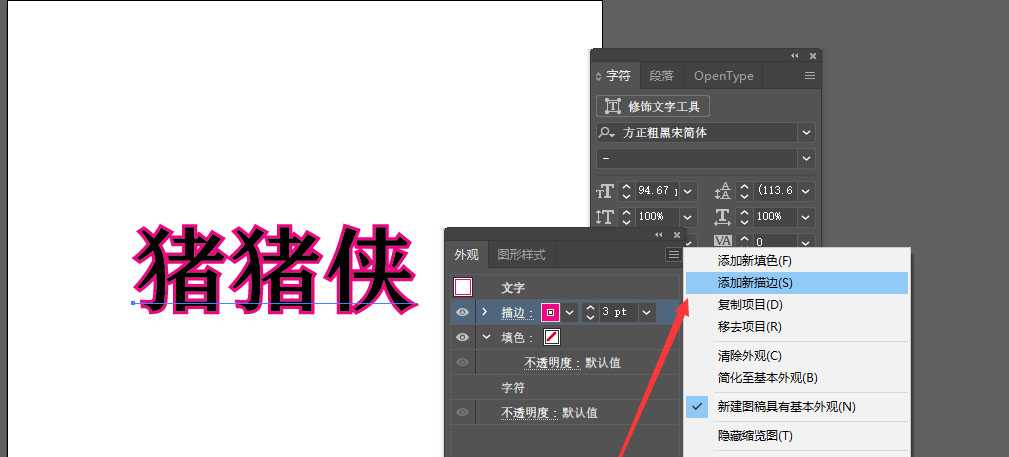Choose 添加新描边(S) from menu

pos(797,283)
